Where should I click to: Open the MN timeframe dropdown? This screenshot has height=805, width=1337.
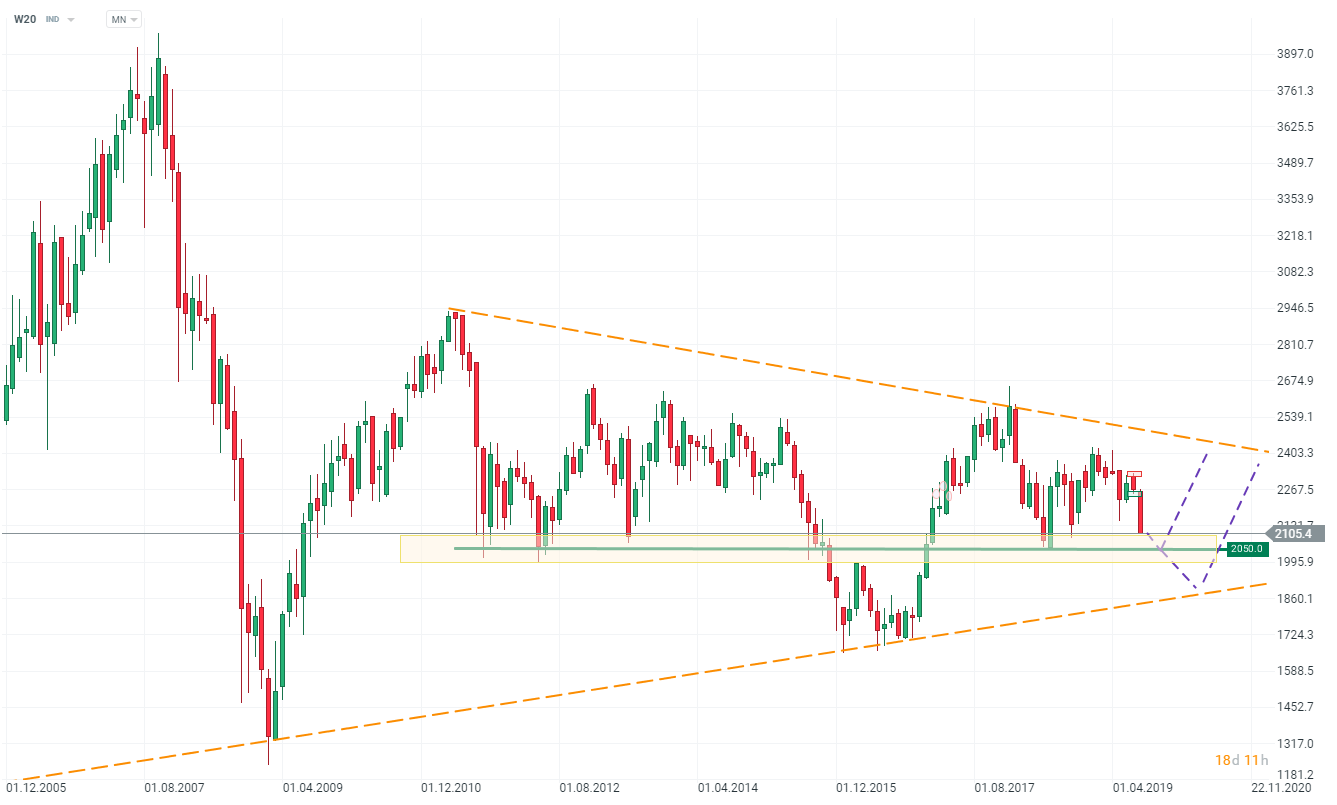click(124, 19)
